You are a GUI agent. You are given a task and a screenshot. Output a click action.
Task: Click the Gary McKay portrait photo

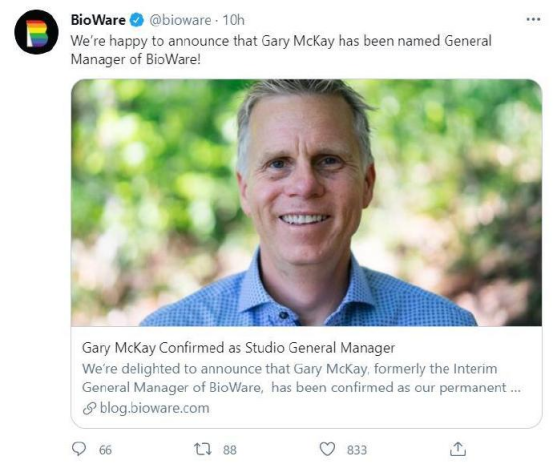coord(307,203)
